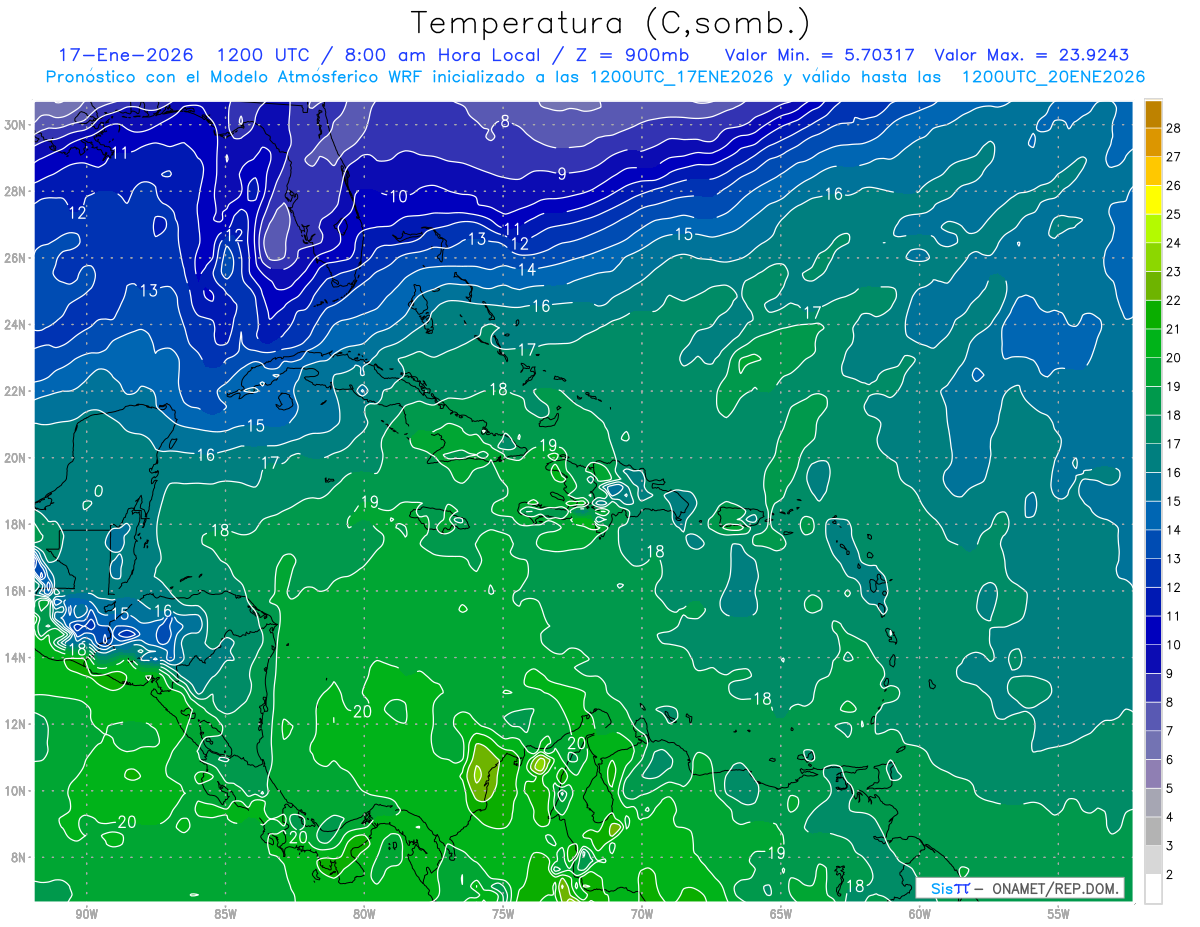Click the contour label "9" on the map
1200x927 pixels.
coord(562,173)
